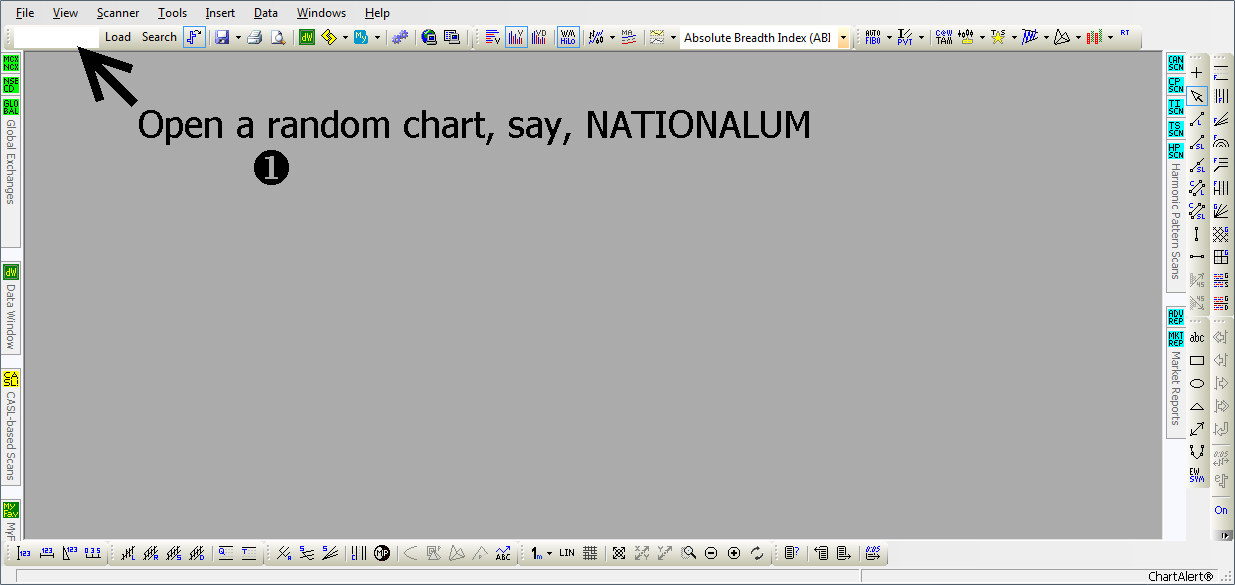Image resolution: width=1235 pixels, height=585 pixels.
Task: Click the HP SCN scan icon
Action: (x=1176, y=151)
